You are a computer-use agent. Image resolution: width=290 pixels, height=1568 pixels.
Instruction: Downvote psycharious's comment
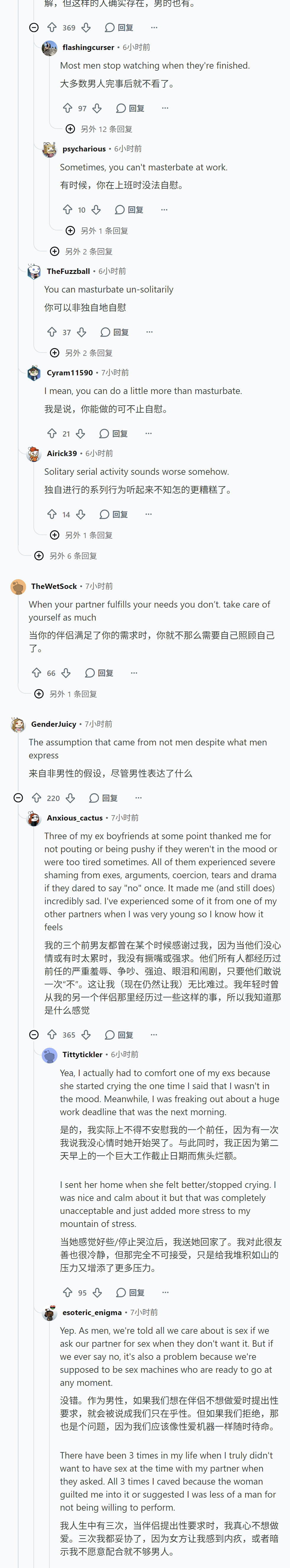pos(96,210)
